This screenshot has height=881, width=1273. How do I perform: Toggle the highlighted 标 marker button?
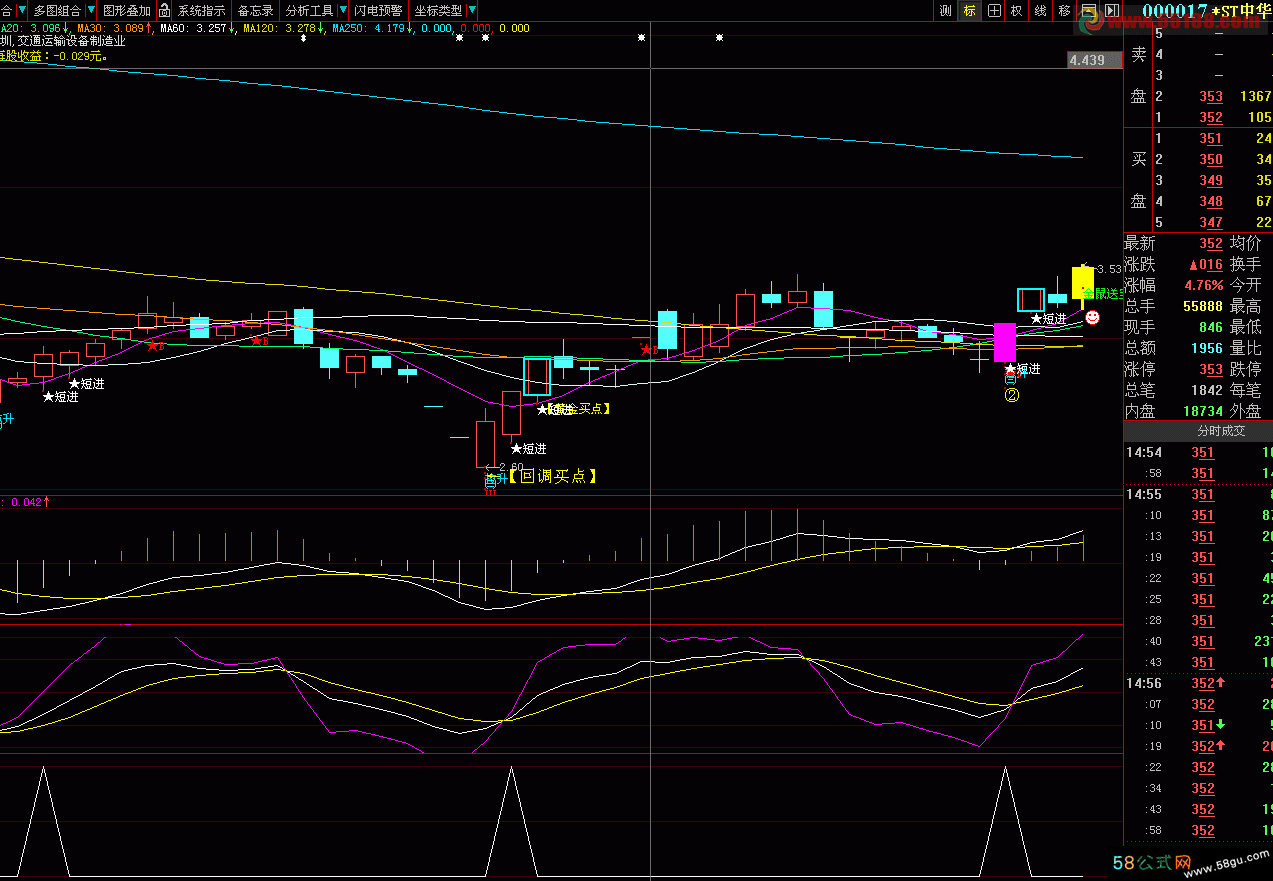[969, 10]
